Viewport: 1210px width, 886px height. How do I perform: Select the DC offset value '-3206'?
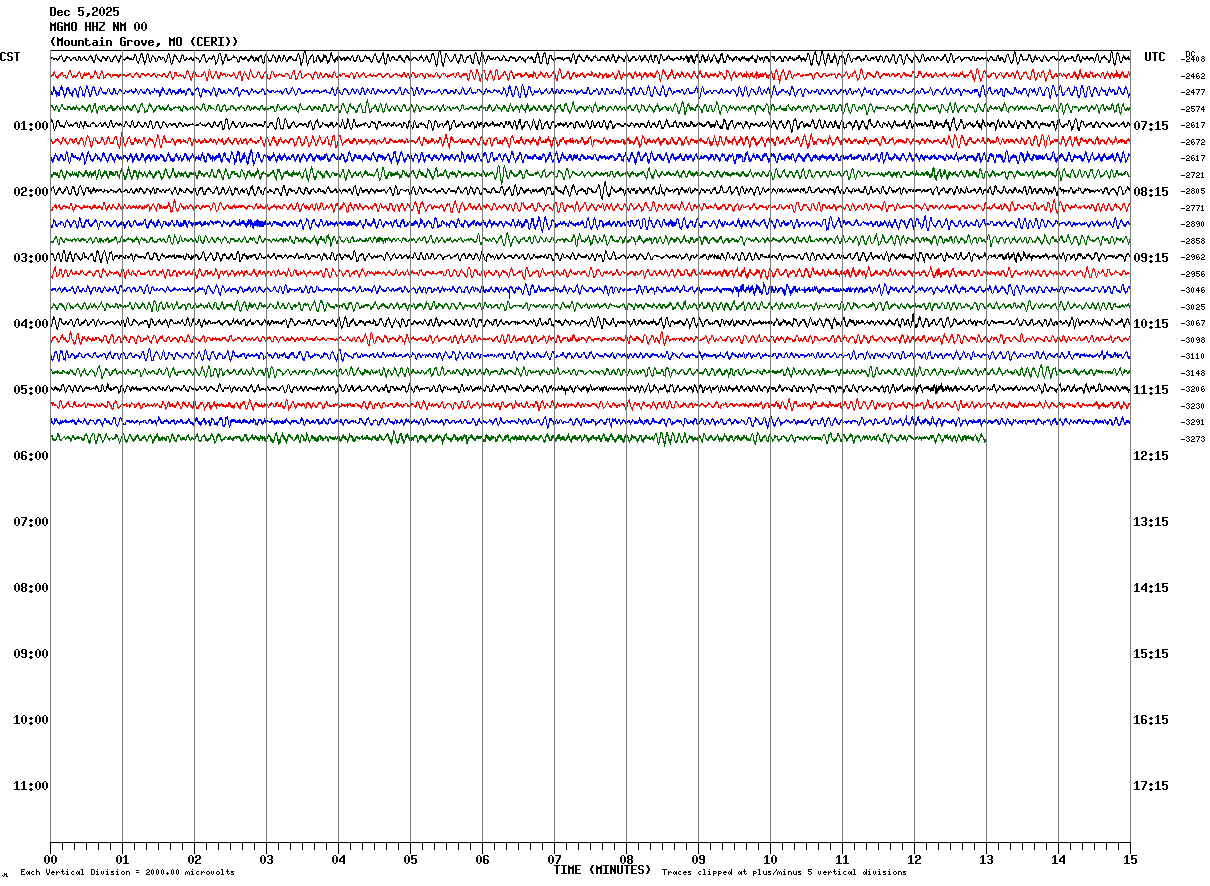click(x=1193, y=389)
